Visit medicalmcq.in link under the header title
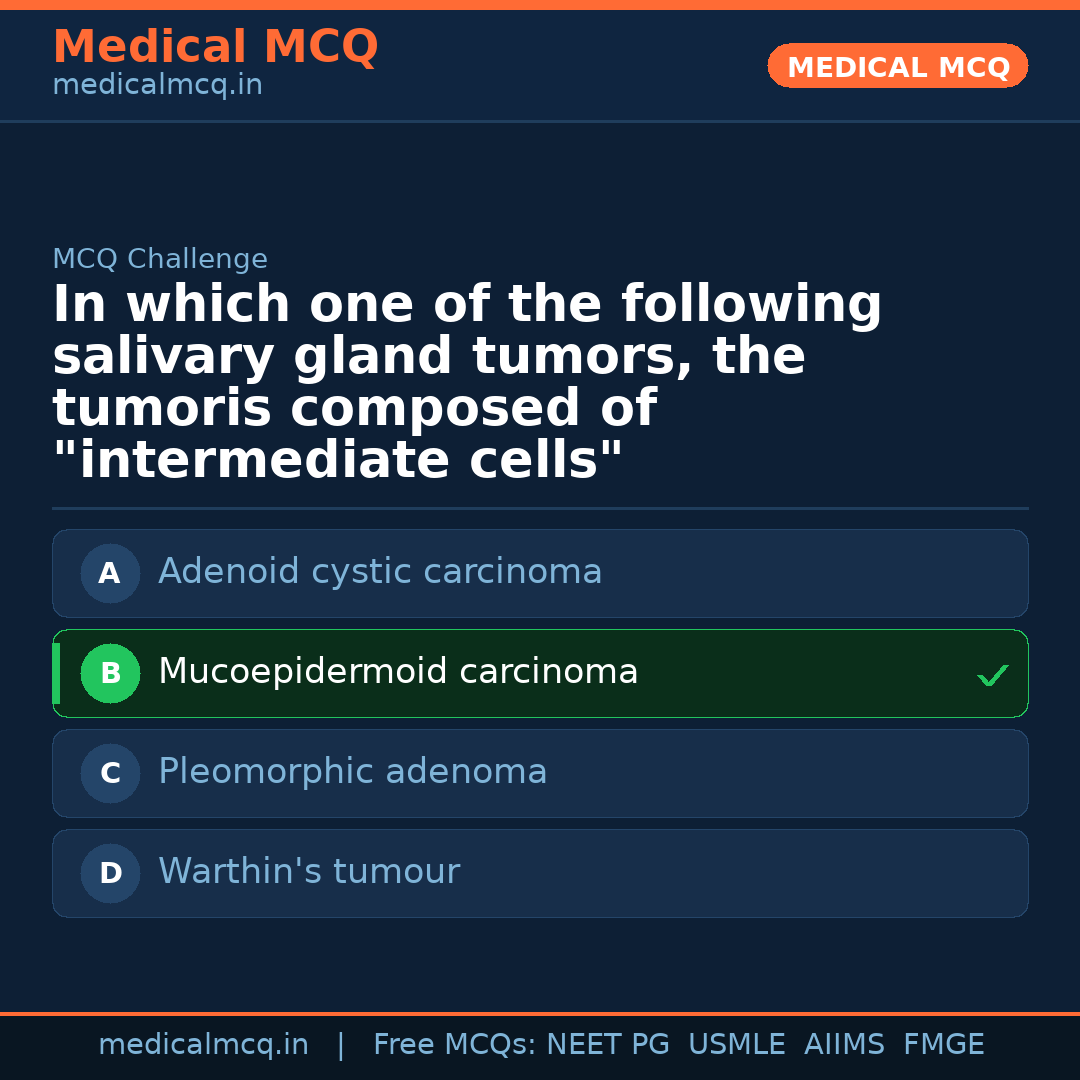 coord(157,86)
